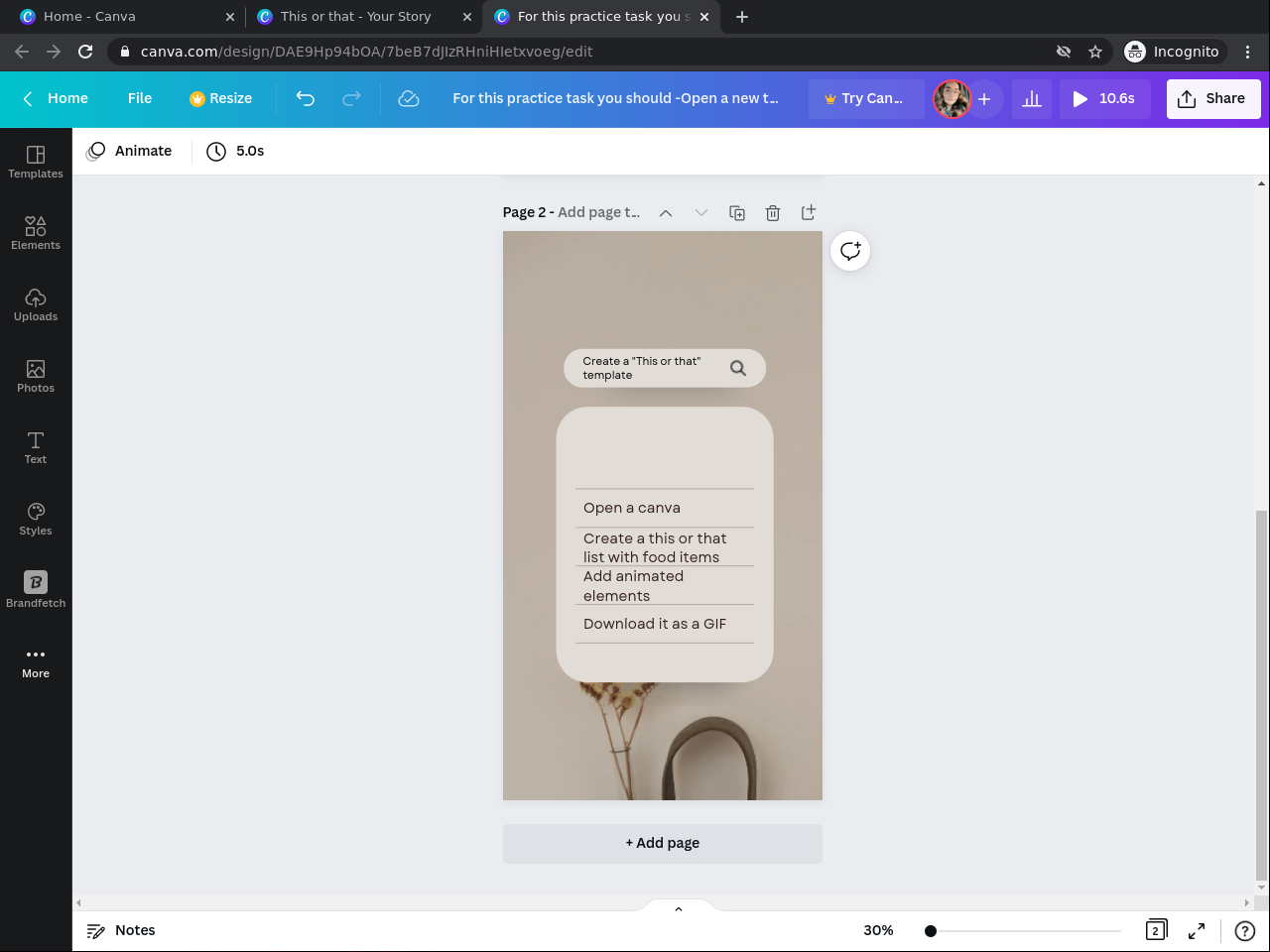
Task: Open a new browser tab
Action: [x=742, y=16]
